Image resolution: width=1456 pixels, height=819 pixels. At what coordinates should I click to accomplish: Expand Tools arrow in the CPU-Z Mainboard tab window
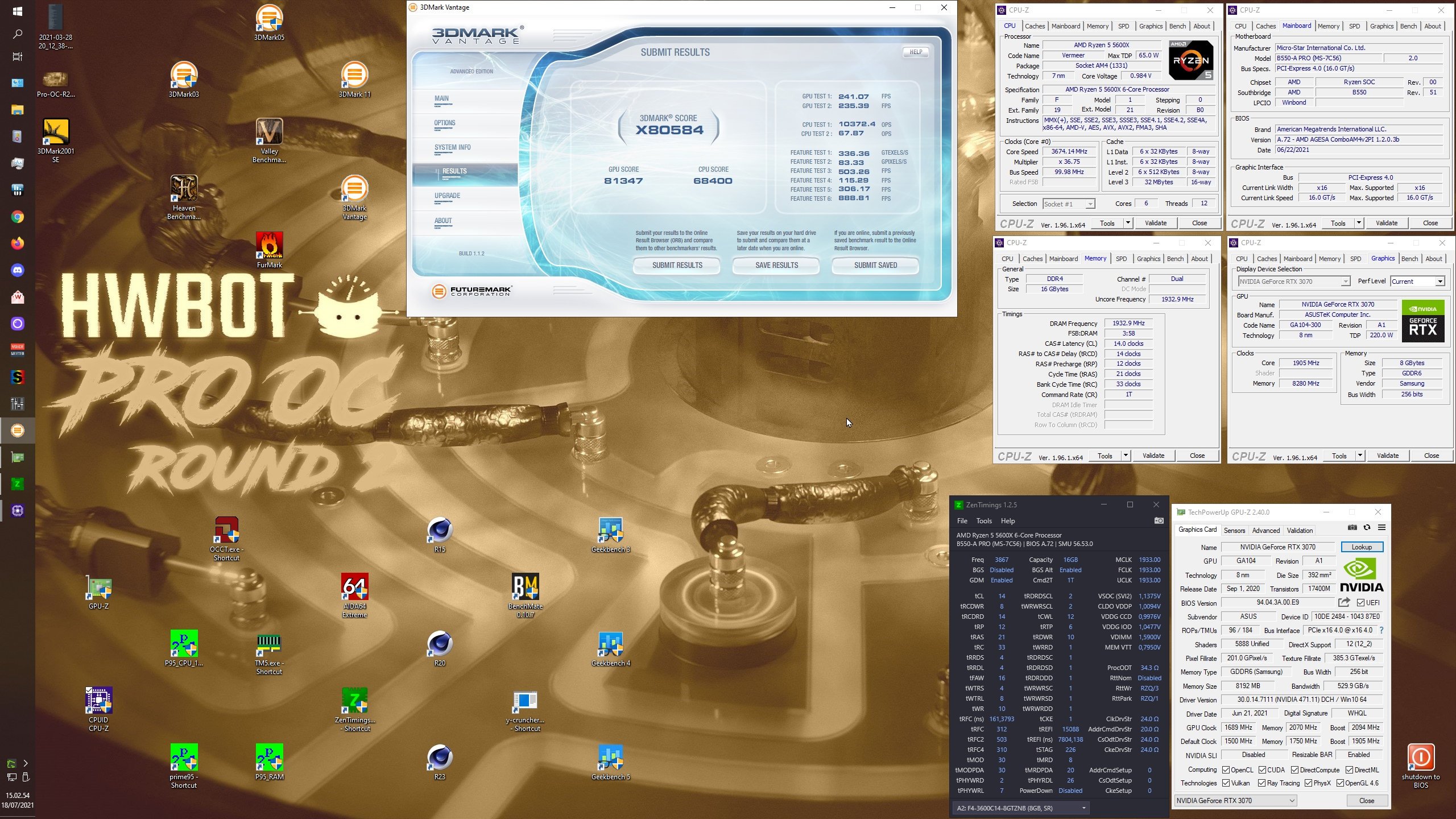pos(1359,223)
